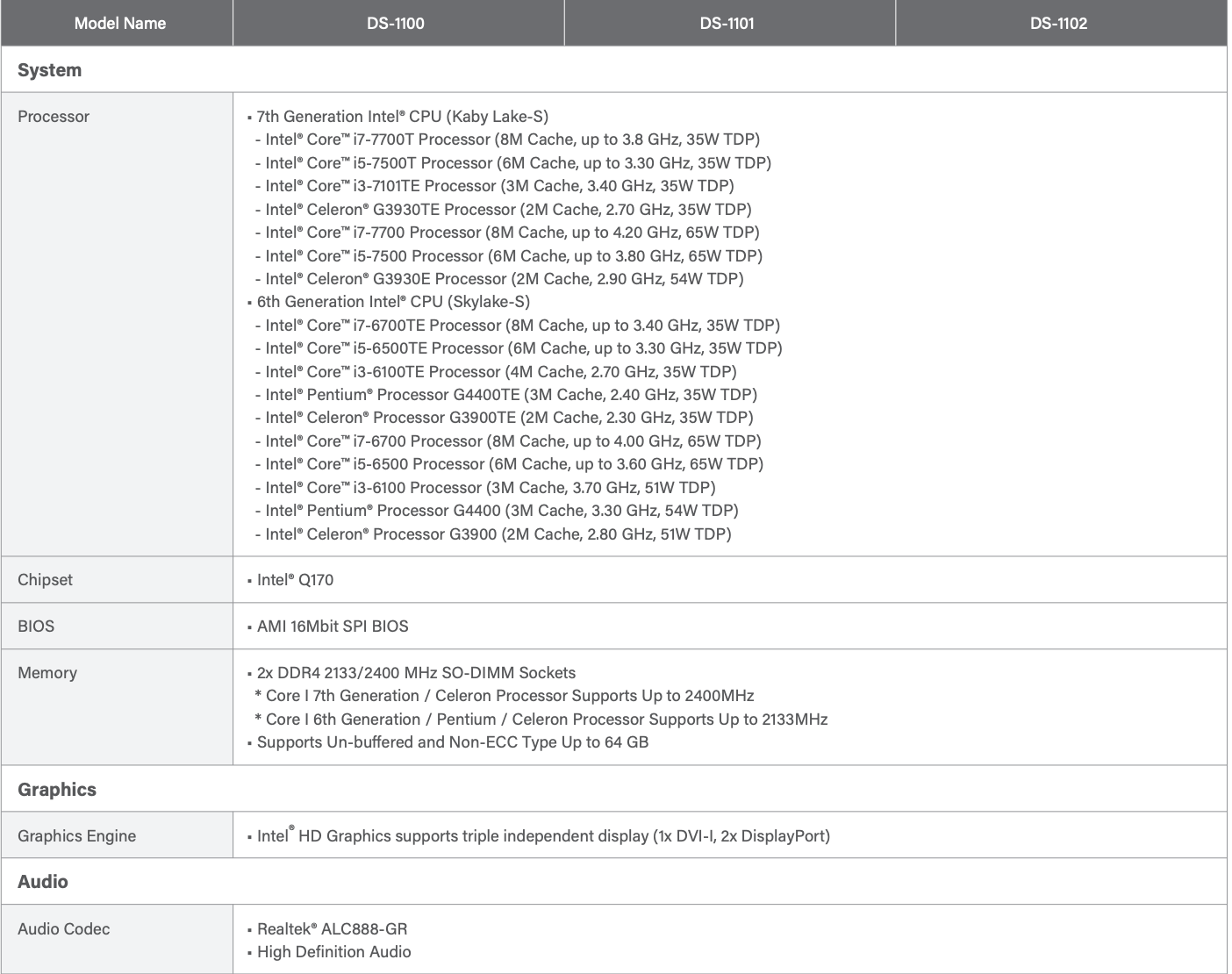Click the DS-1100 column header
1232x974 pixels.
click(396, 24)
